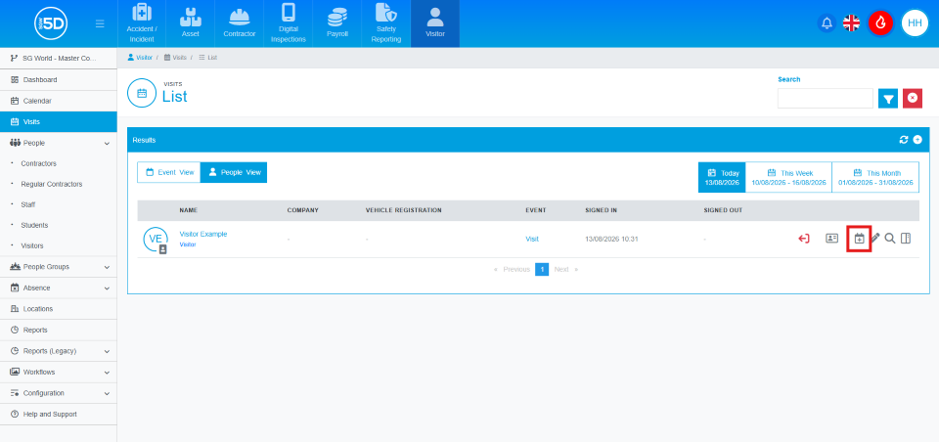
Task: Open the Contractor module
Action: coord(240,23)
